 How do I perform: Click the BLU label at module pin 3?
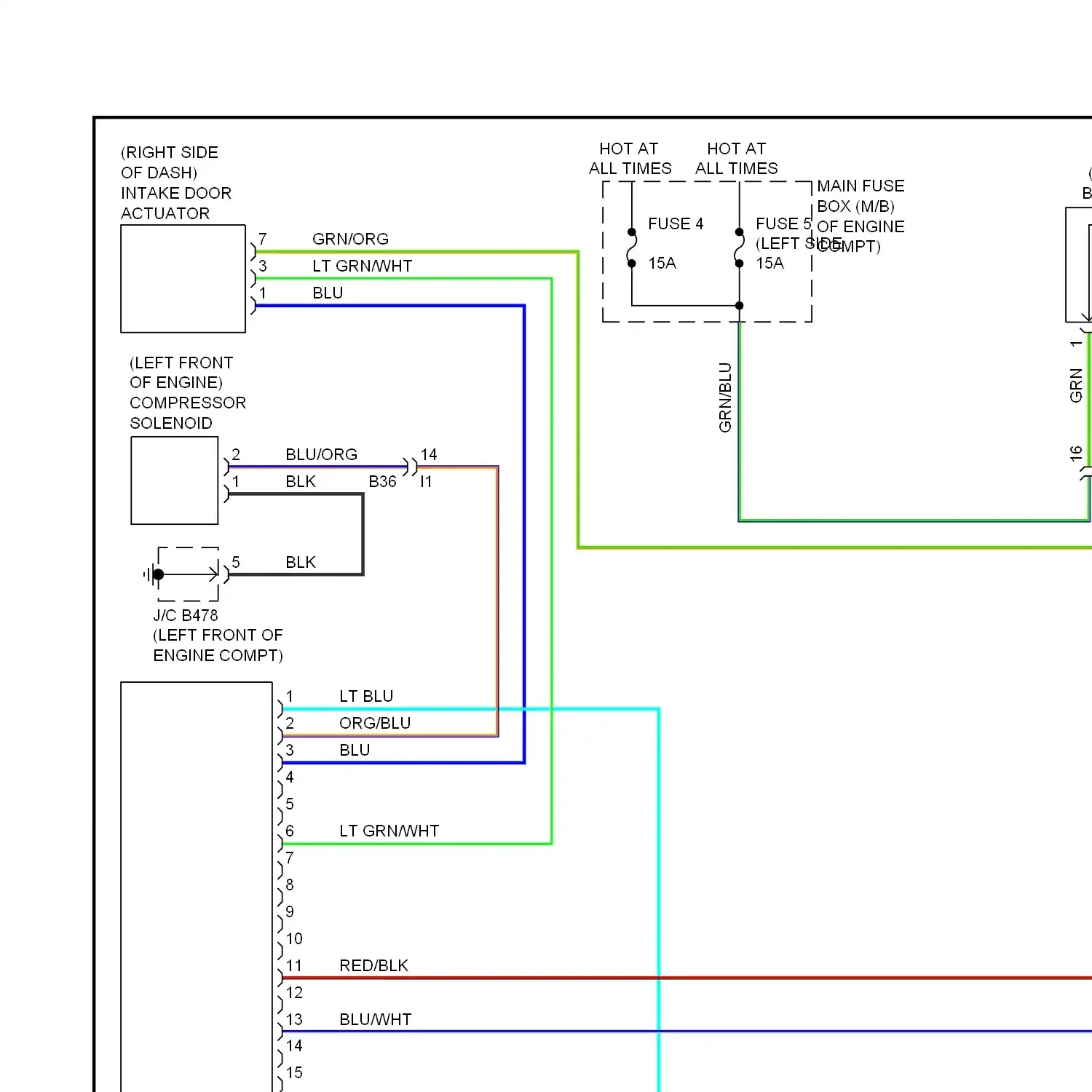pos(355,750)
